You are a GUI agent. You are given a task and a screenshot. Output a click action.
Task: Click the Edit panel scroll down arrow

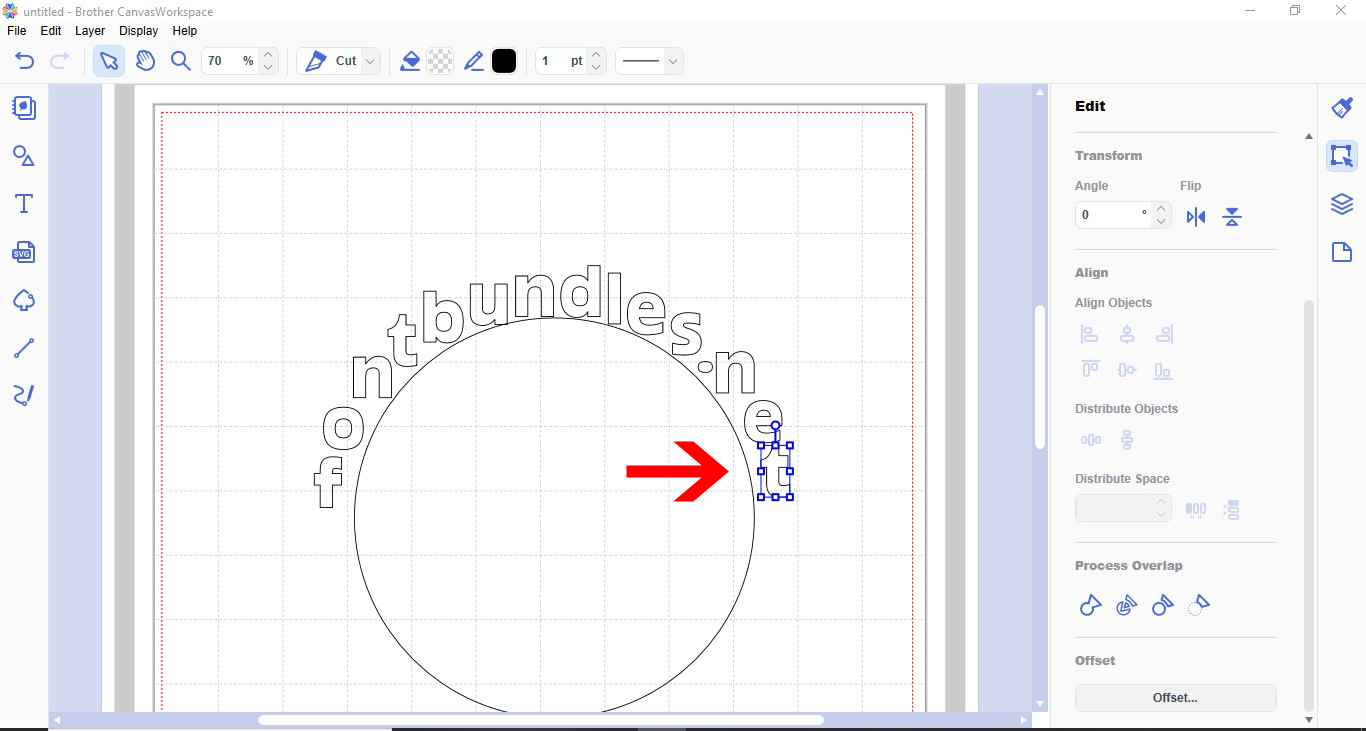pyautogui.click(x=1309, y=719)
